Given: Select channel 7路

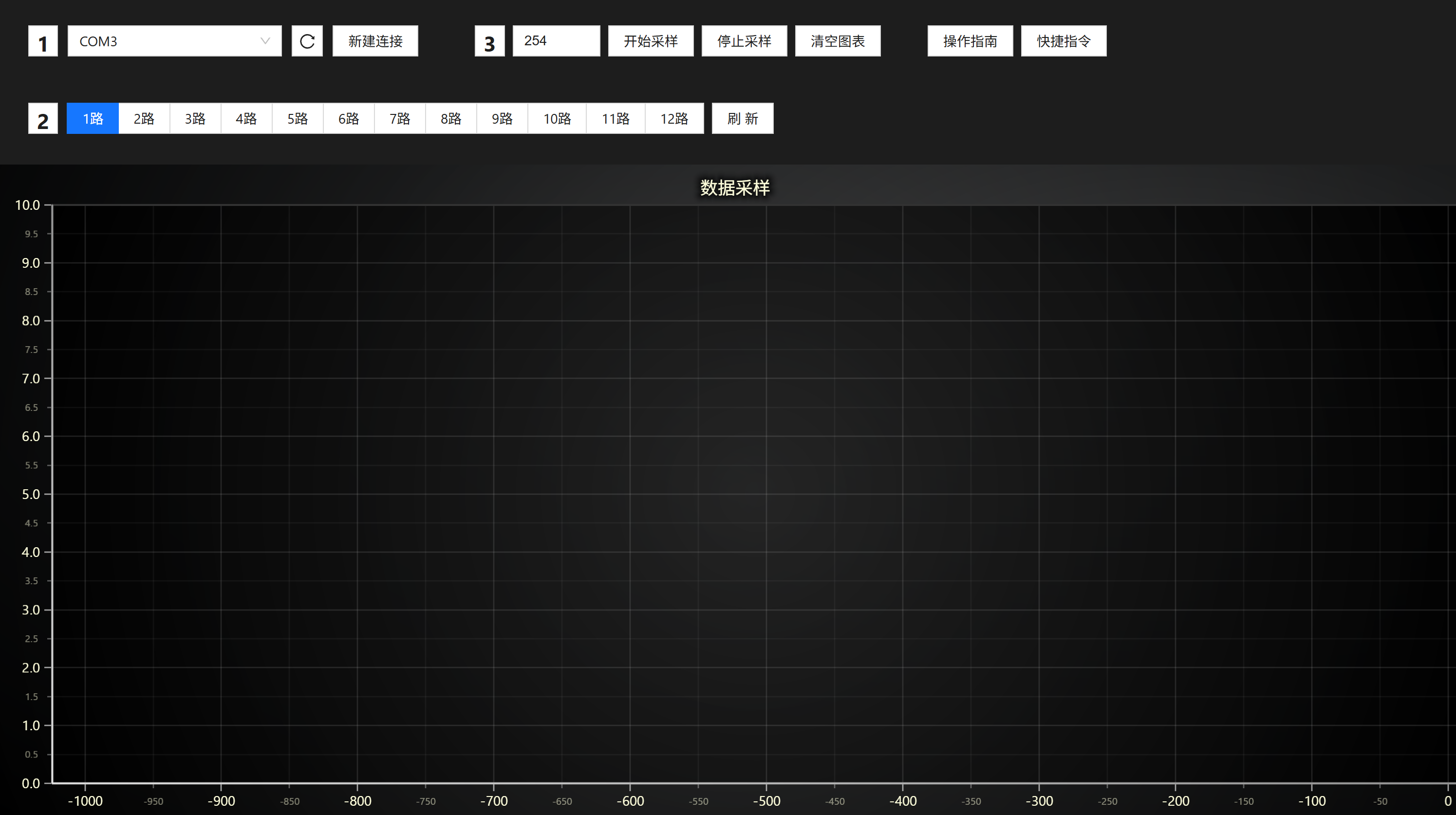Looking at the screenshot, I should coord(400,118).
